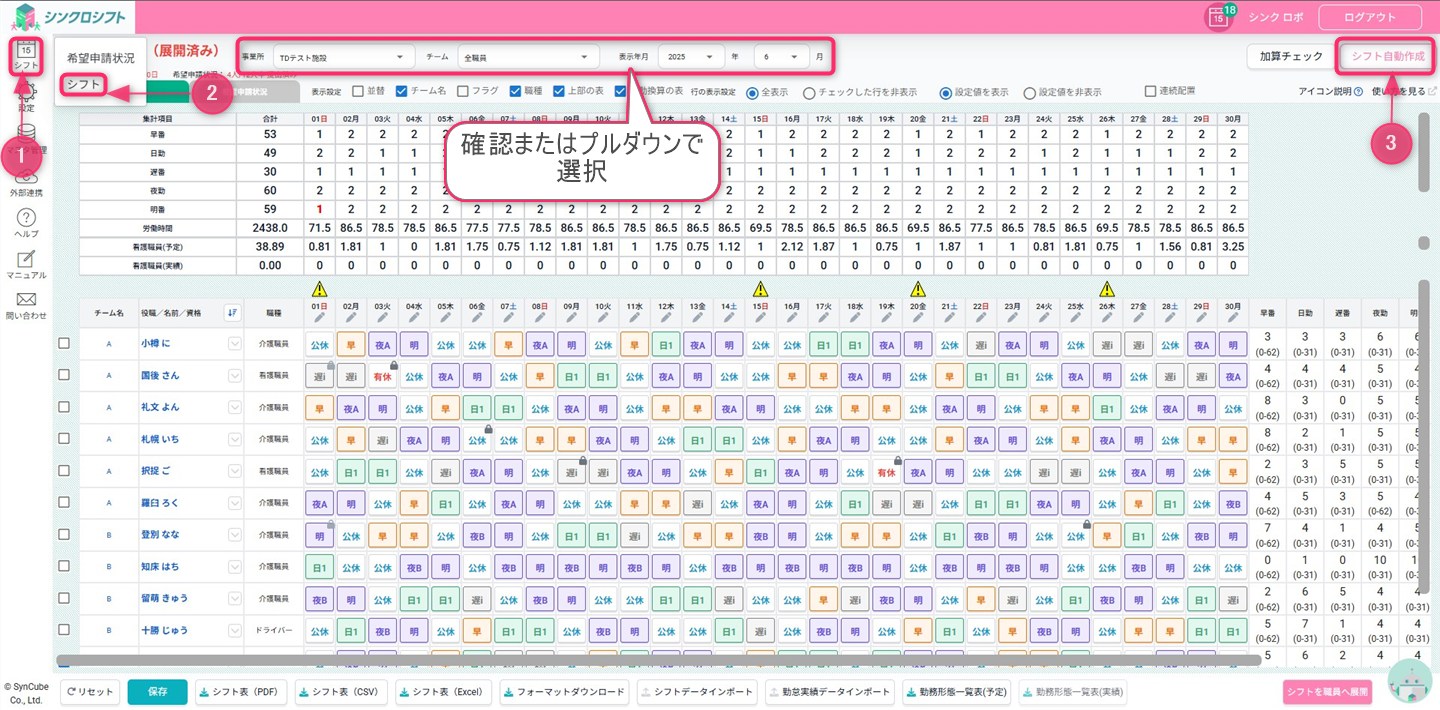Click the external link icon beside 使い方を見る
The height and width of the screenshot is (710, 1440).
[x=1432, y=92]
